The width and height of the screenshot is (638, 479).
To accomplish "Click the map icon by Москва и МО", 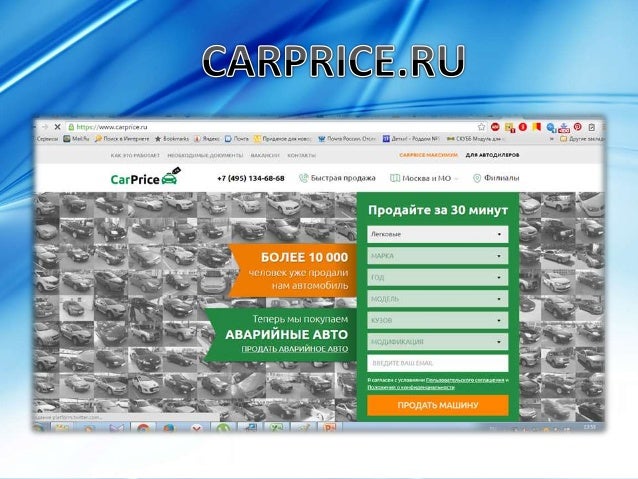I will pyautogui.click(x=395, y=178).
